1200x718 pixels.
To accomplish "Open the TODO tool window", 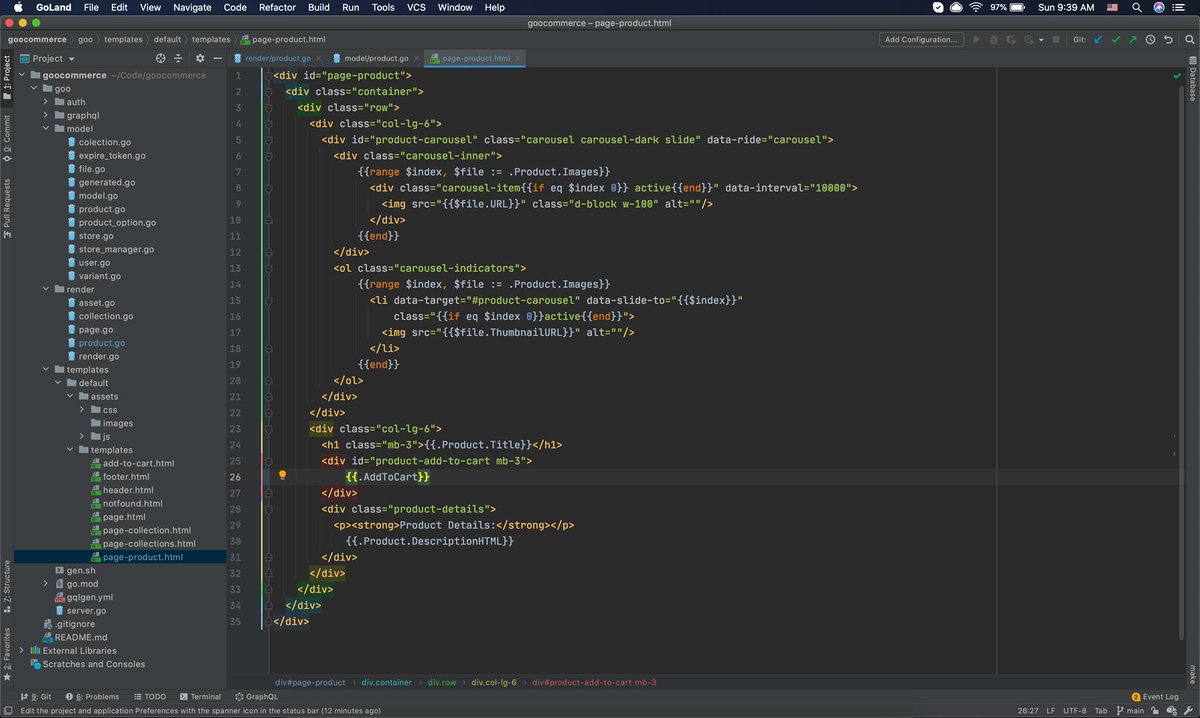I will (149, 696).
